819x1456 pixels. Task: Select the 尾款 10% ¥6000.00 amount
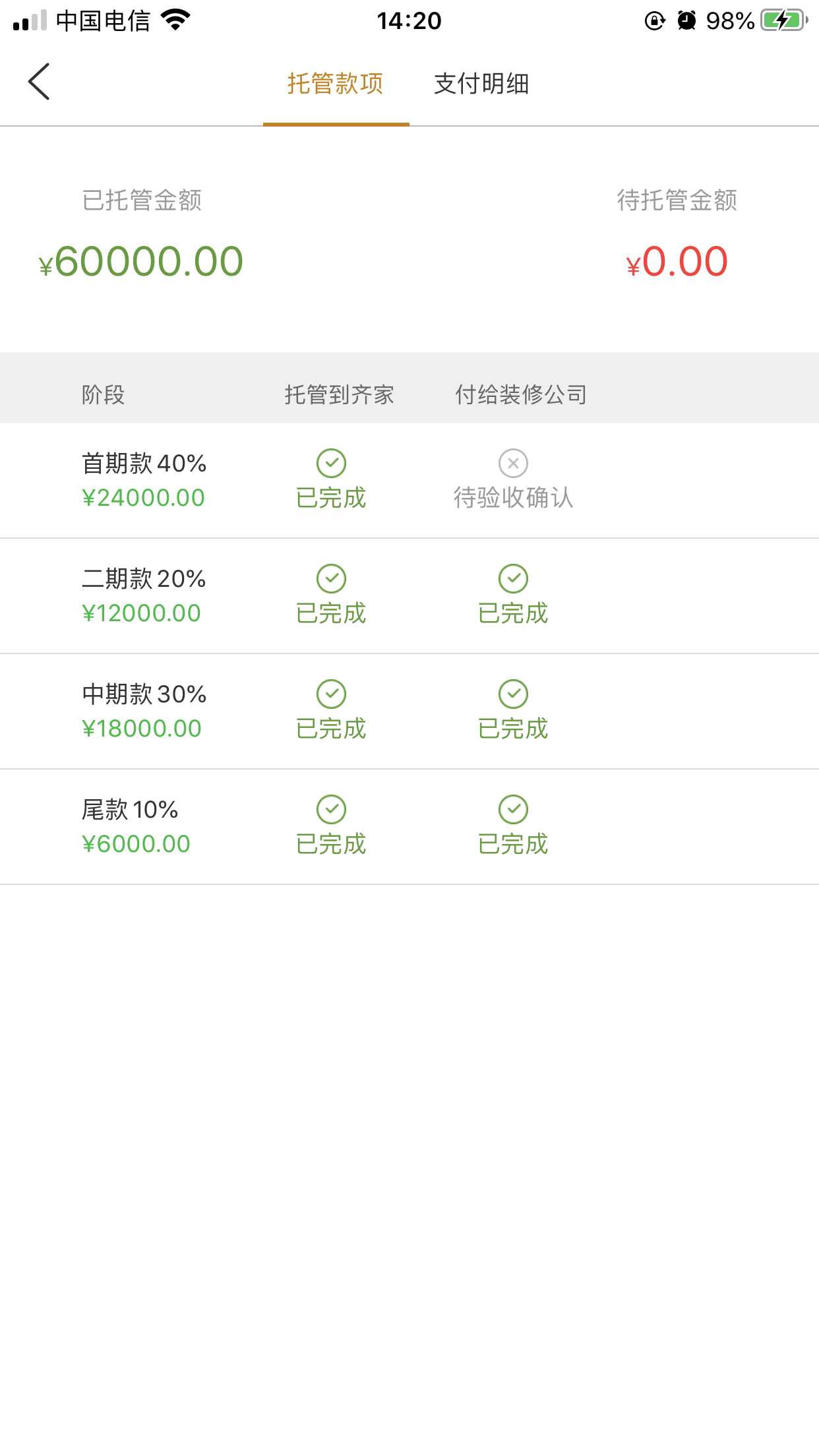[x=136, y=844]
